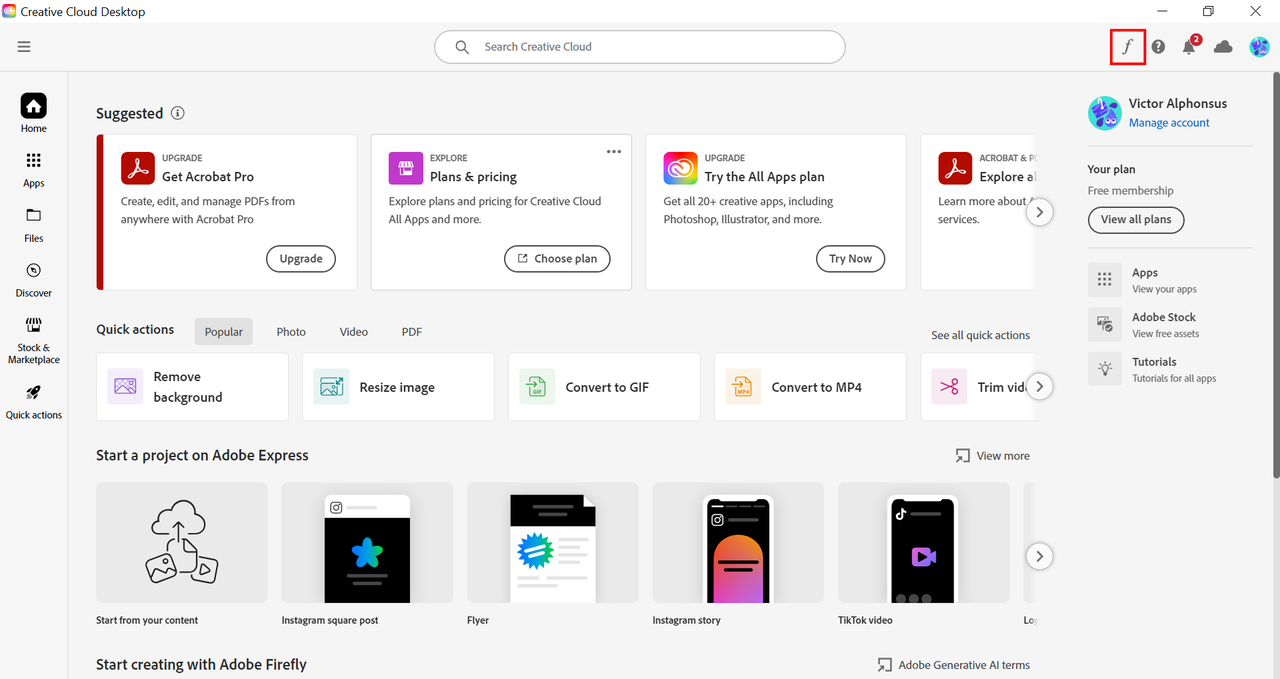
Task: Advance the Suggested cards carousel
Action: click(1039, 211)
